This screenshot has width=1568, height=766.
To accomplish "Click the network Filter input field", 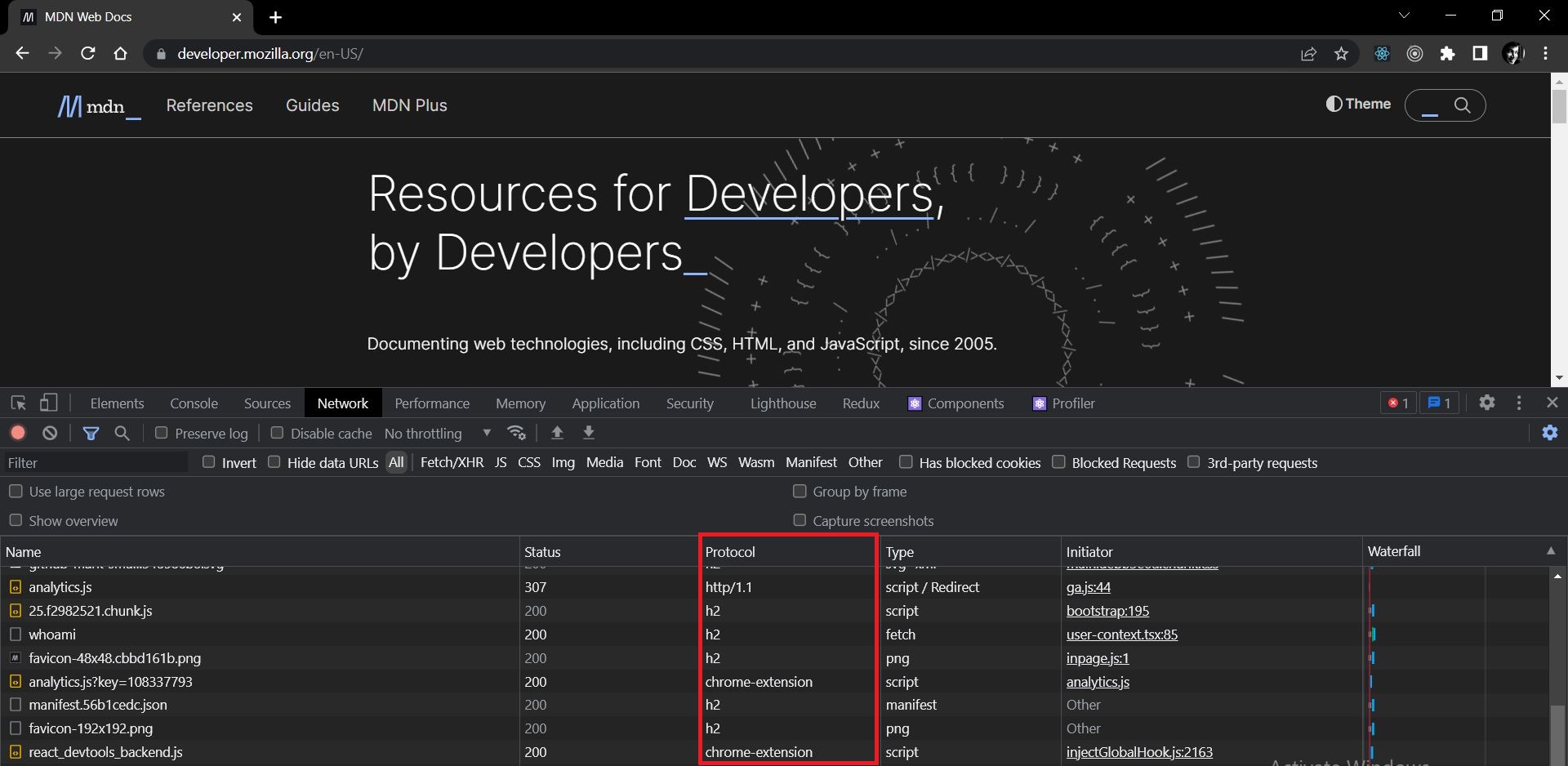I will coord(96,463).
